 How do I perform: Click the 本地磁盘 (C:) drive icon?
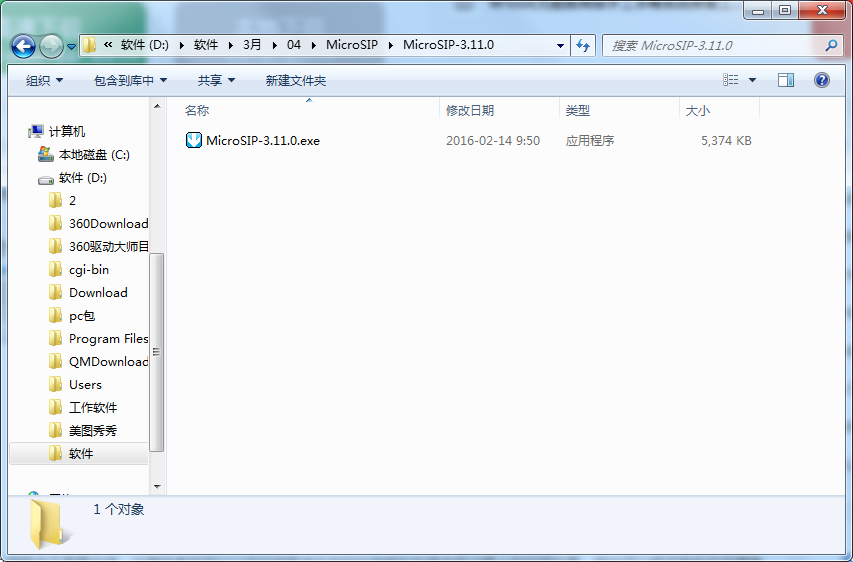tap(46, 155)
